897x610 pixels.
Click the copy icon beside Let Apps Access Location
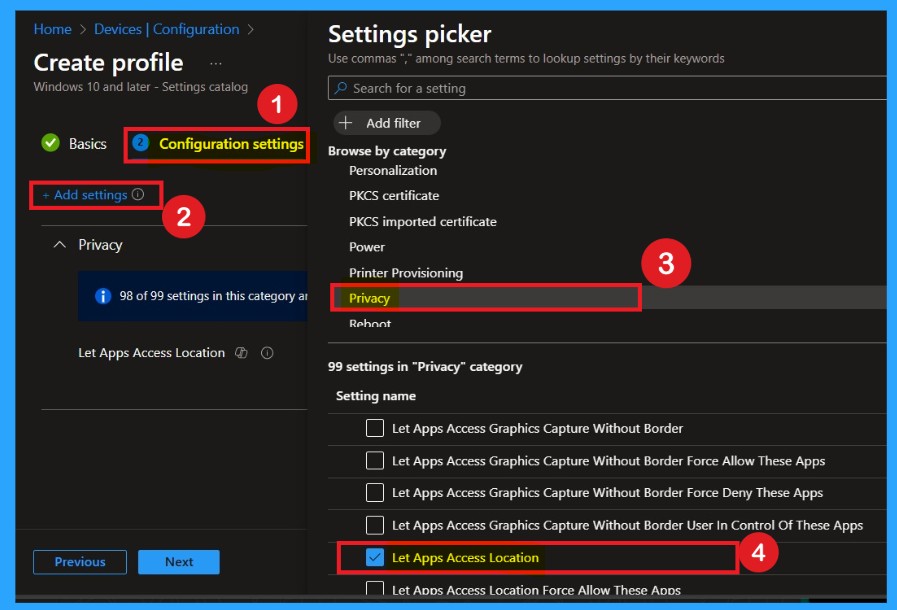pyautogui.click(x=241, y=353)
